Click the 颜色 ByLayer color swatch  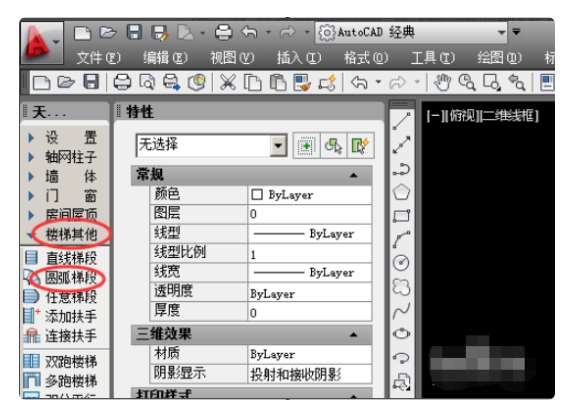click(x=257, y=194)
